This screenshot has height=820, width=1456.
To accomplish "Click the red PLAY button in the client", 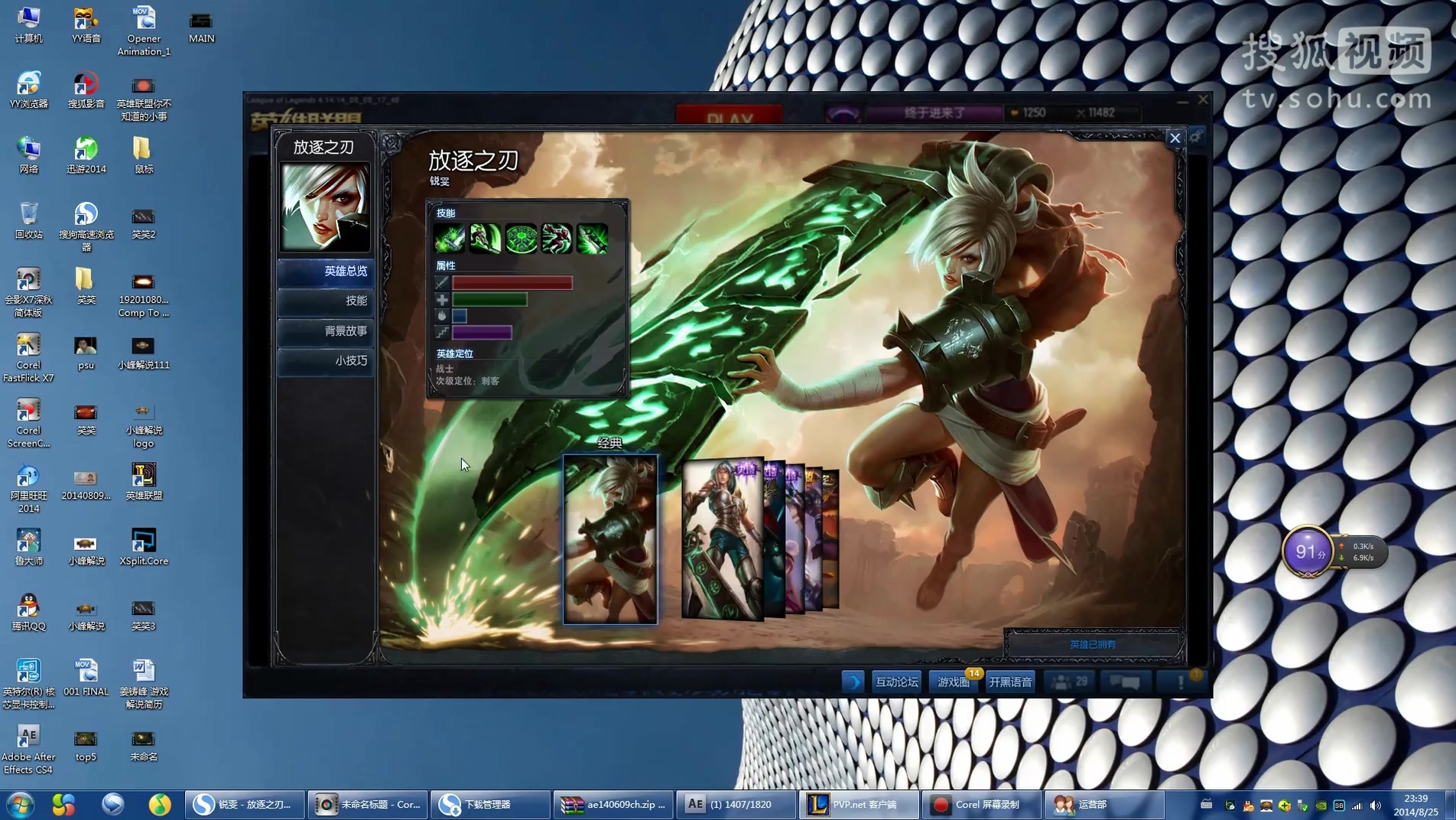I will (x=730, y=116).
